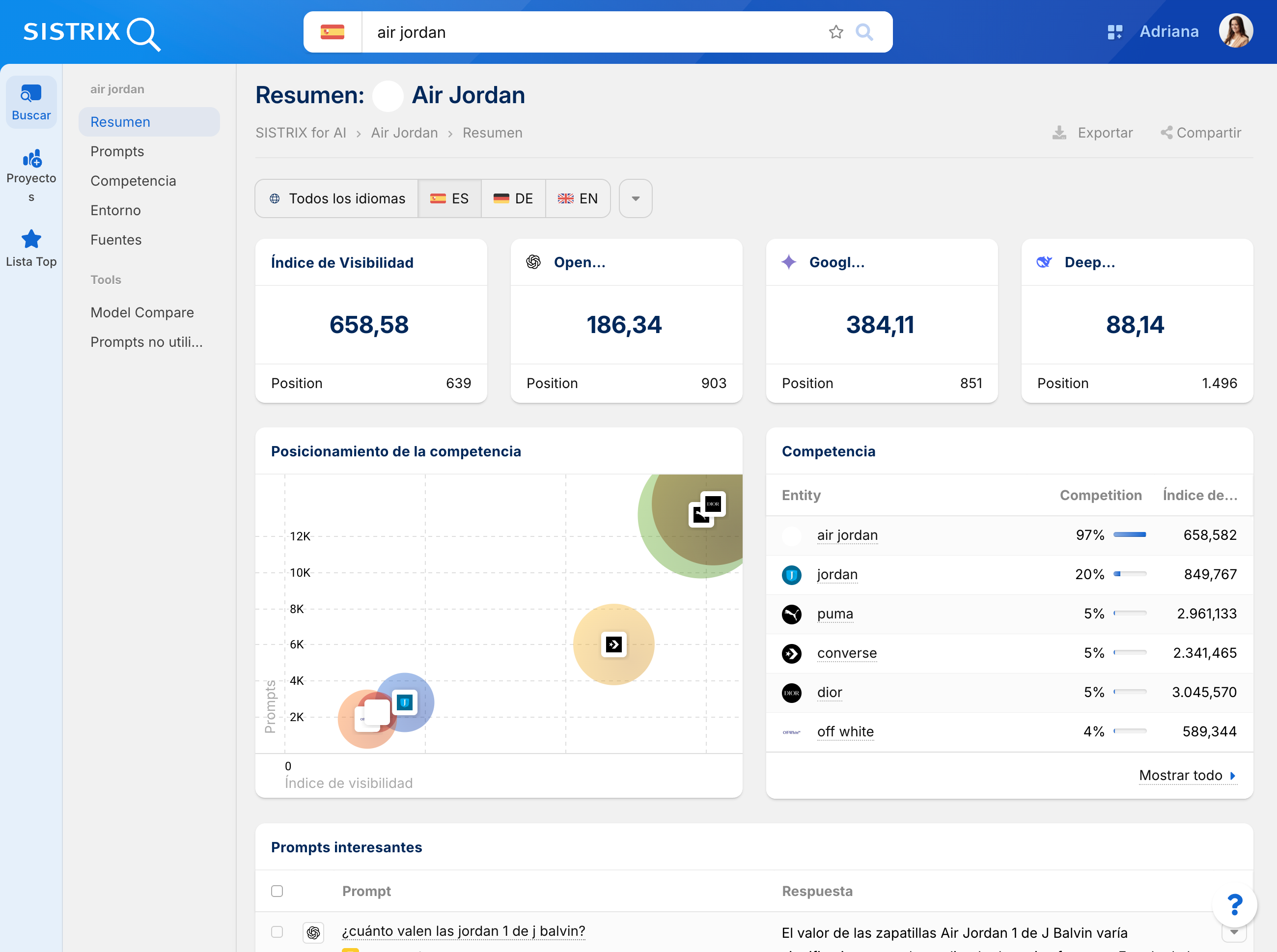Click the blue question mark help button
1277x952 pixels.
(1234, 905)
